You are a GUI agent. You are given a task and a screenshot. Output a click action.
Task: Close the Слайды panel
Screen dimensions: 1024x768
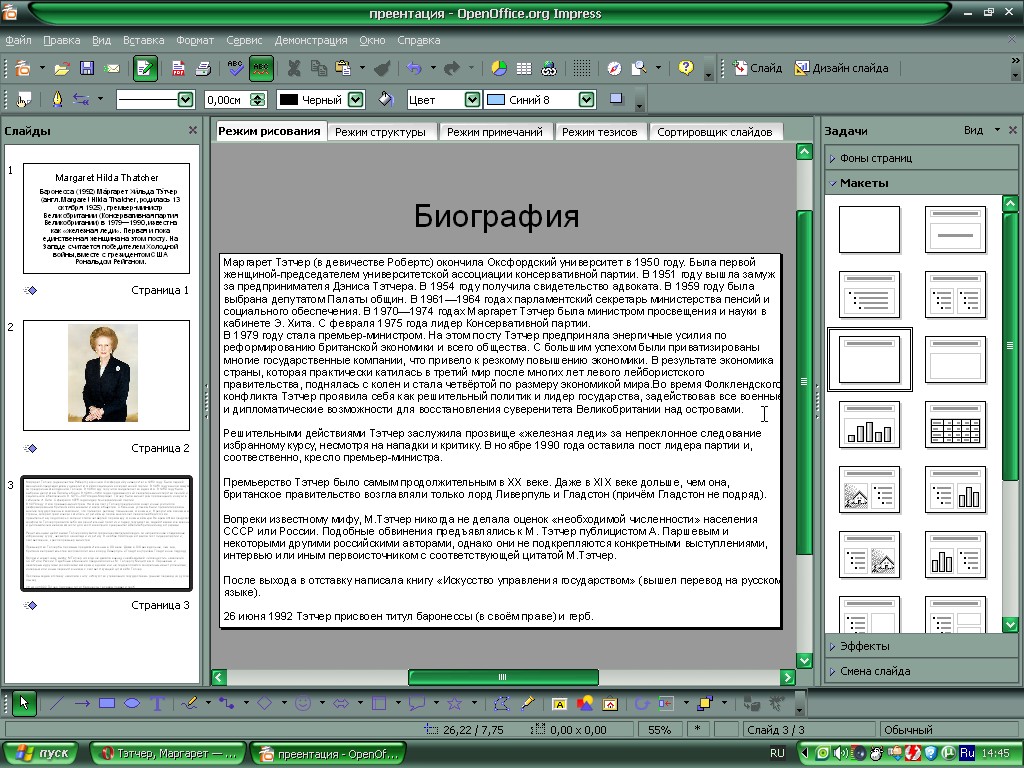193,131
